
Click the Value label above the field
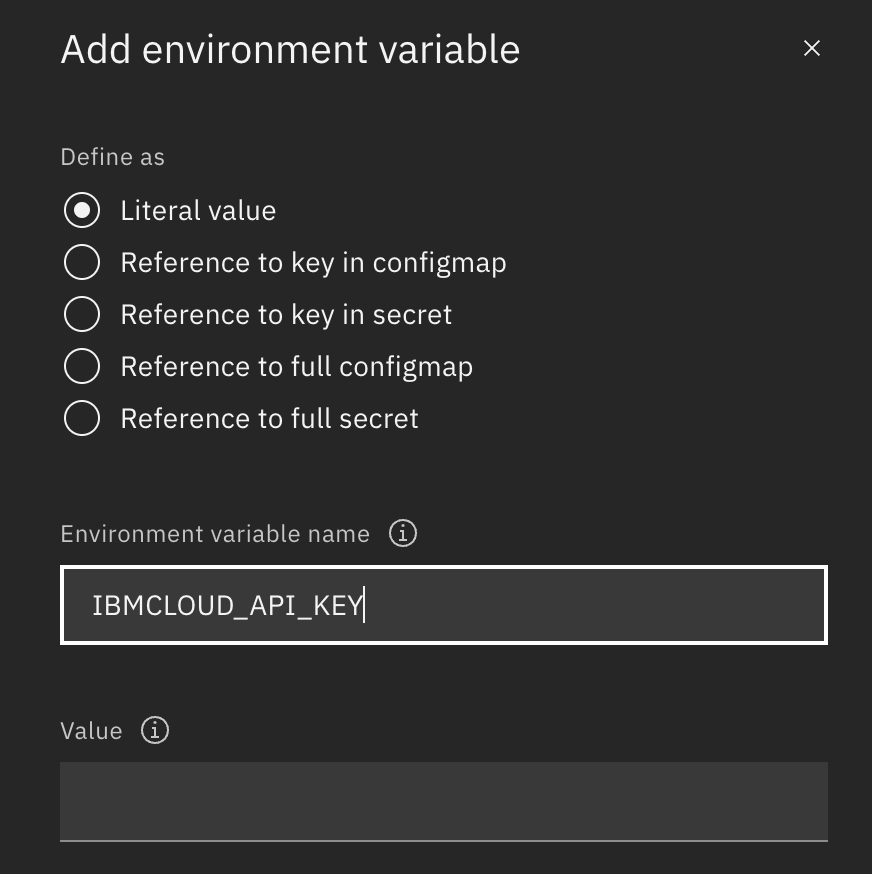click(x=91, y=730)
